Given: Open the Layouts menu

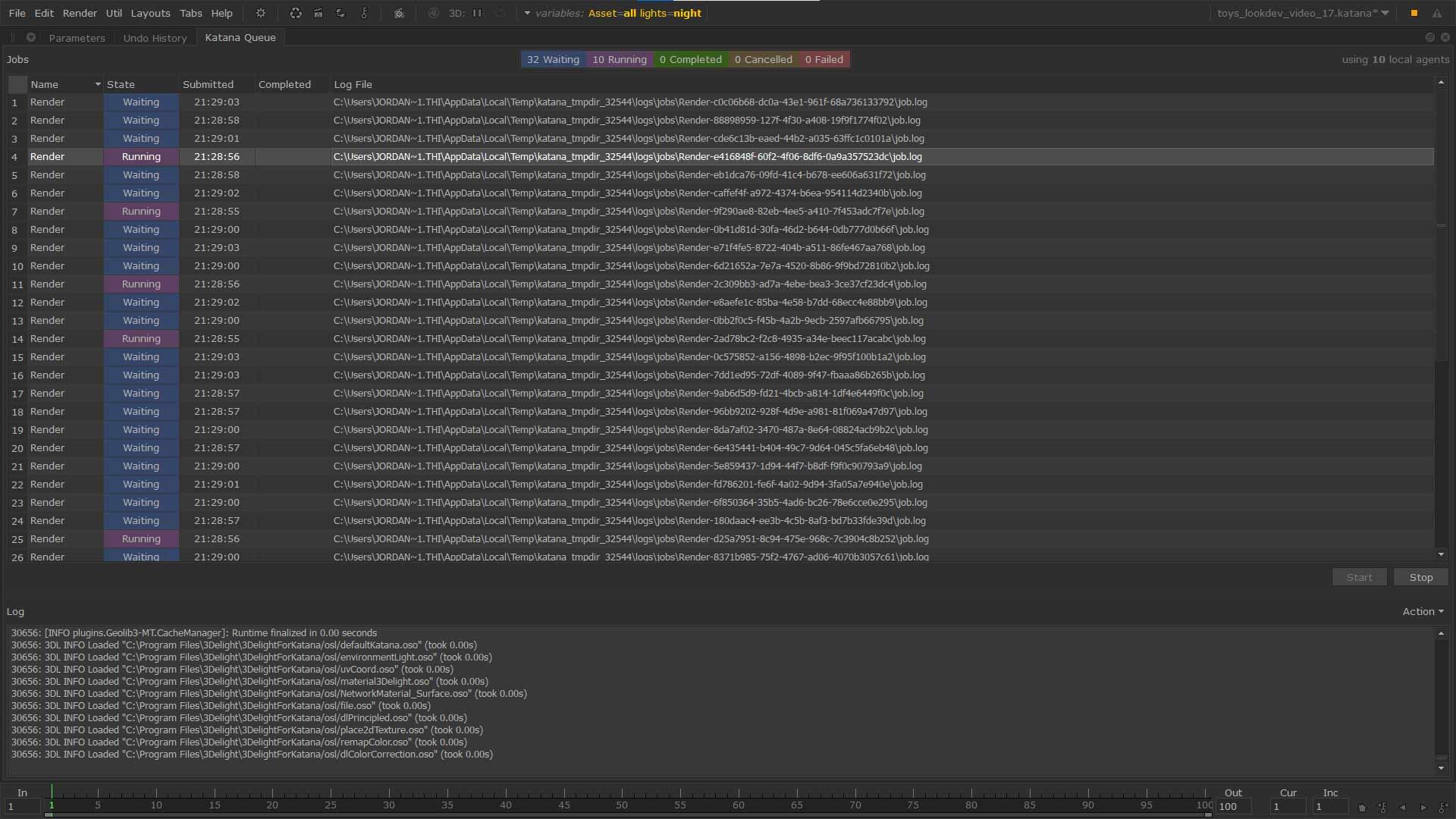Looking at the screenshot, I should coord(150,13).
